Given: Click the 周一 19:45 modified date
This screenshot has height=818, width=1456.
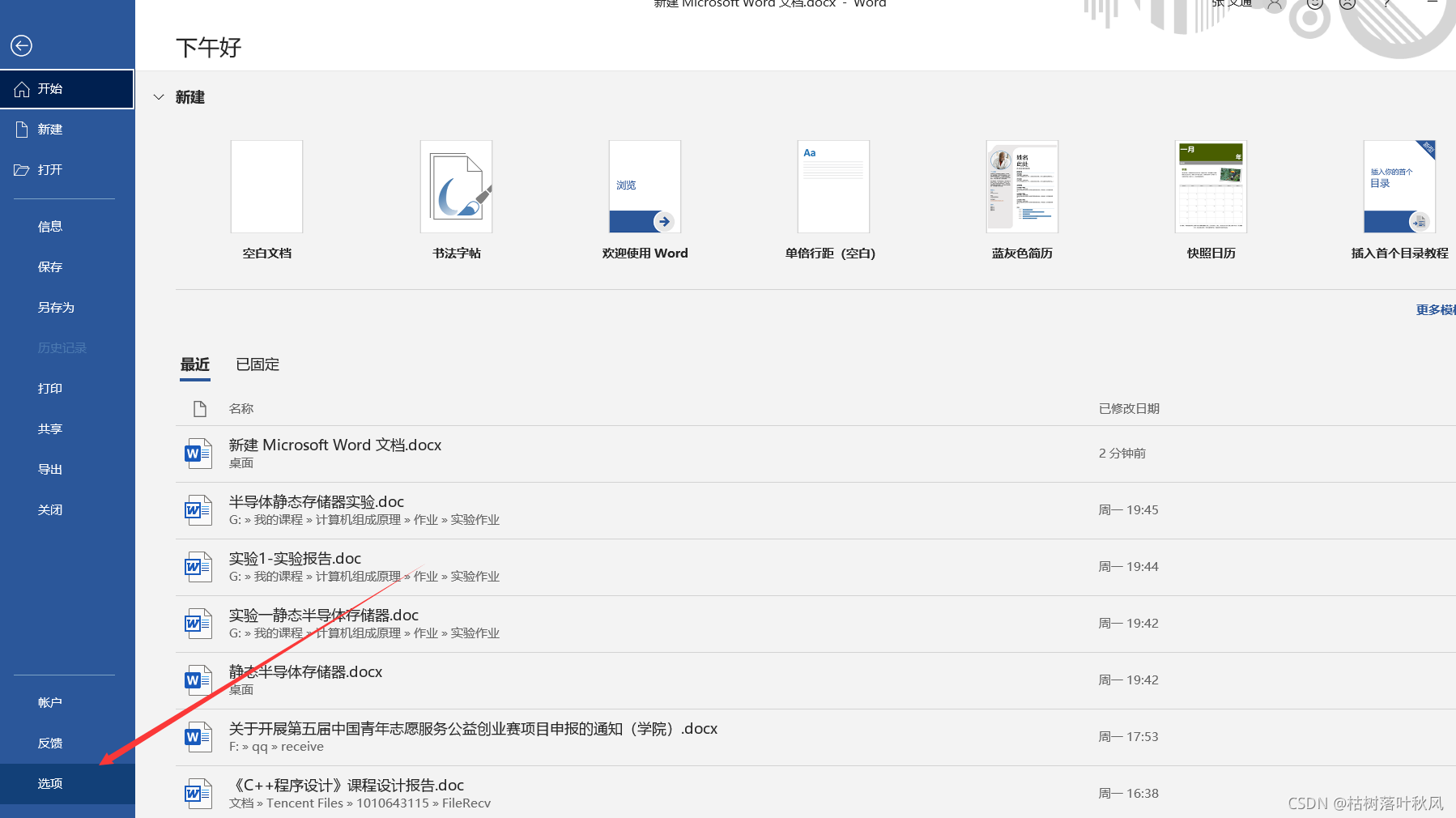Looking at the screenshot, I should click(1128, 510).
